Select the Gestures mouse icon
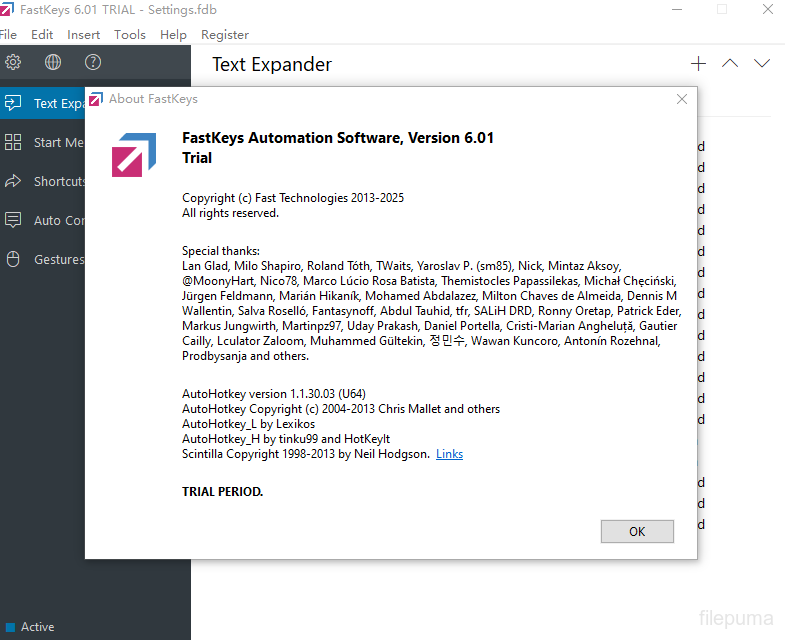 tap(14, 259)
